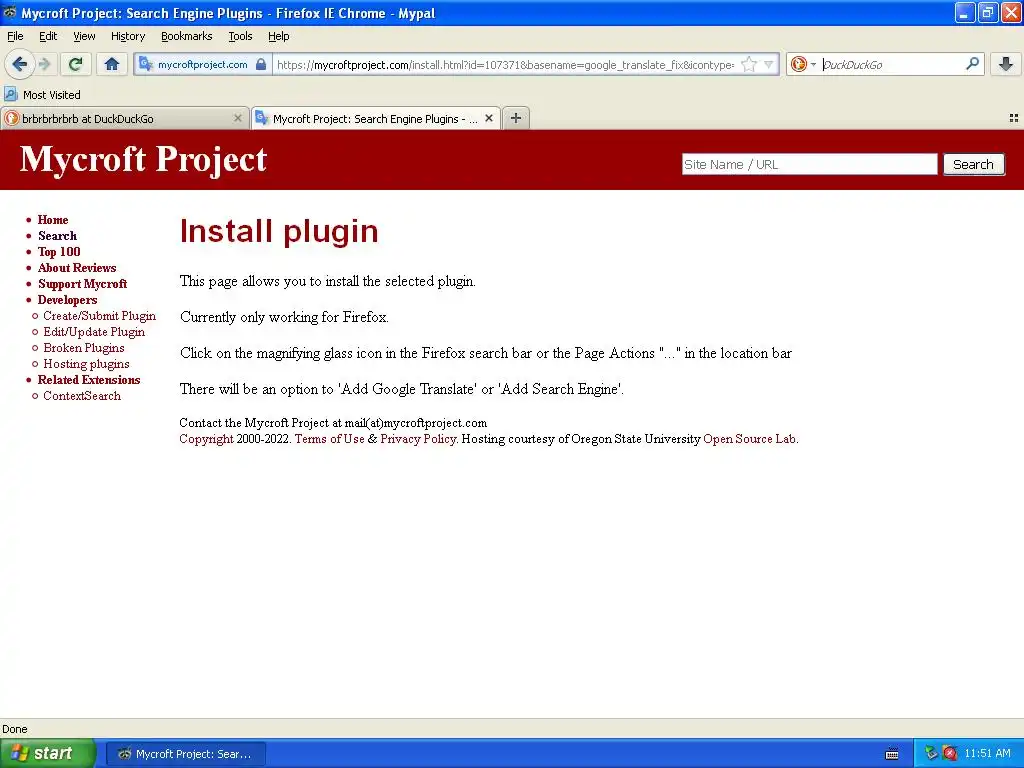Select the Mycroft Project taskbar window button

[185, 754]
